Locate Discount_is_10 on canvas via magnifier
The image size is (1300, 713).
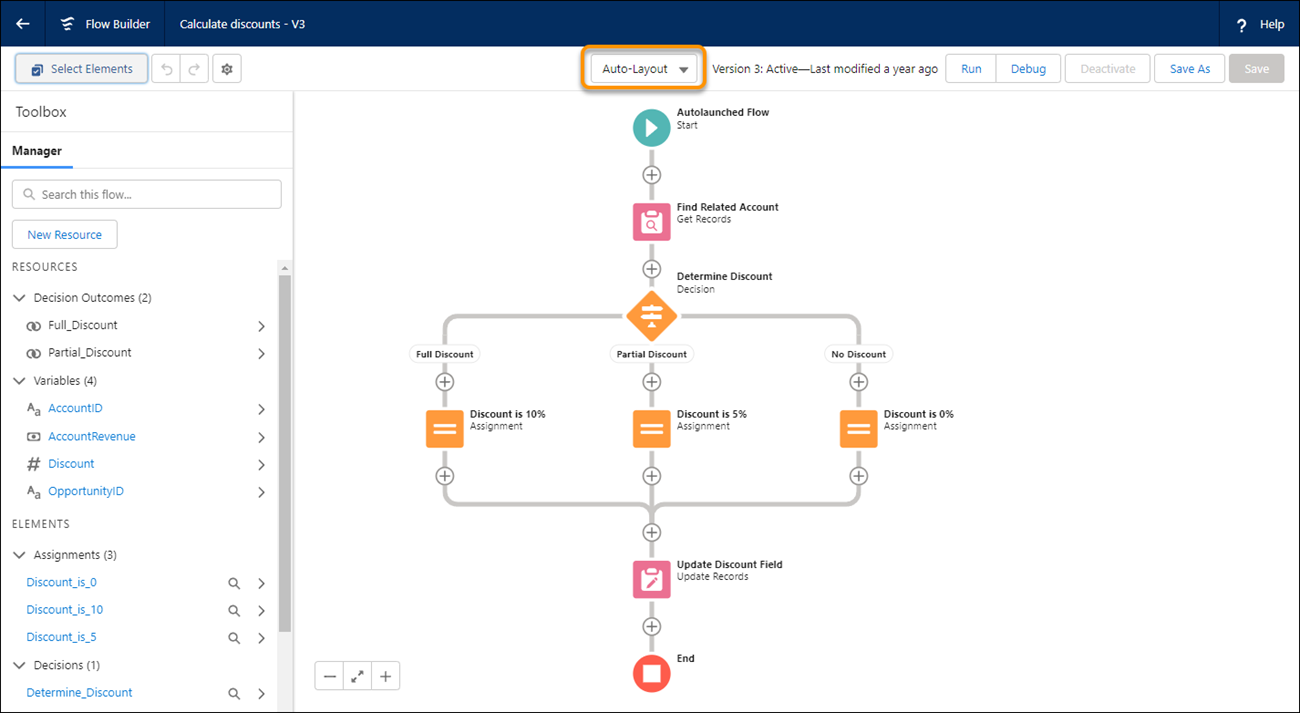click(234, 611)
